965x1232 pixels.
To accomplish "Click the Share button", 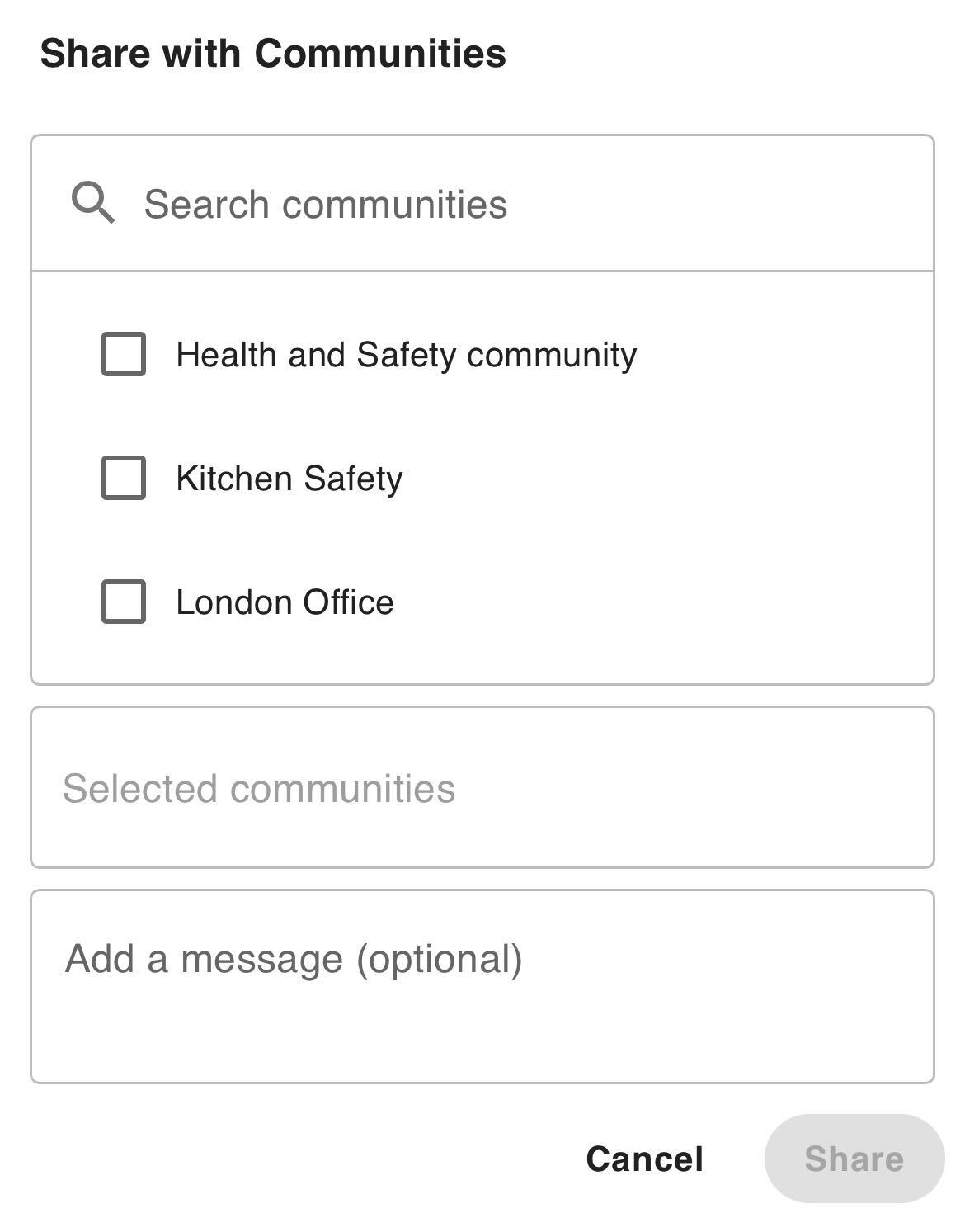I will (854, 1159).
